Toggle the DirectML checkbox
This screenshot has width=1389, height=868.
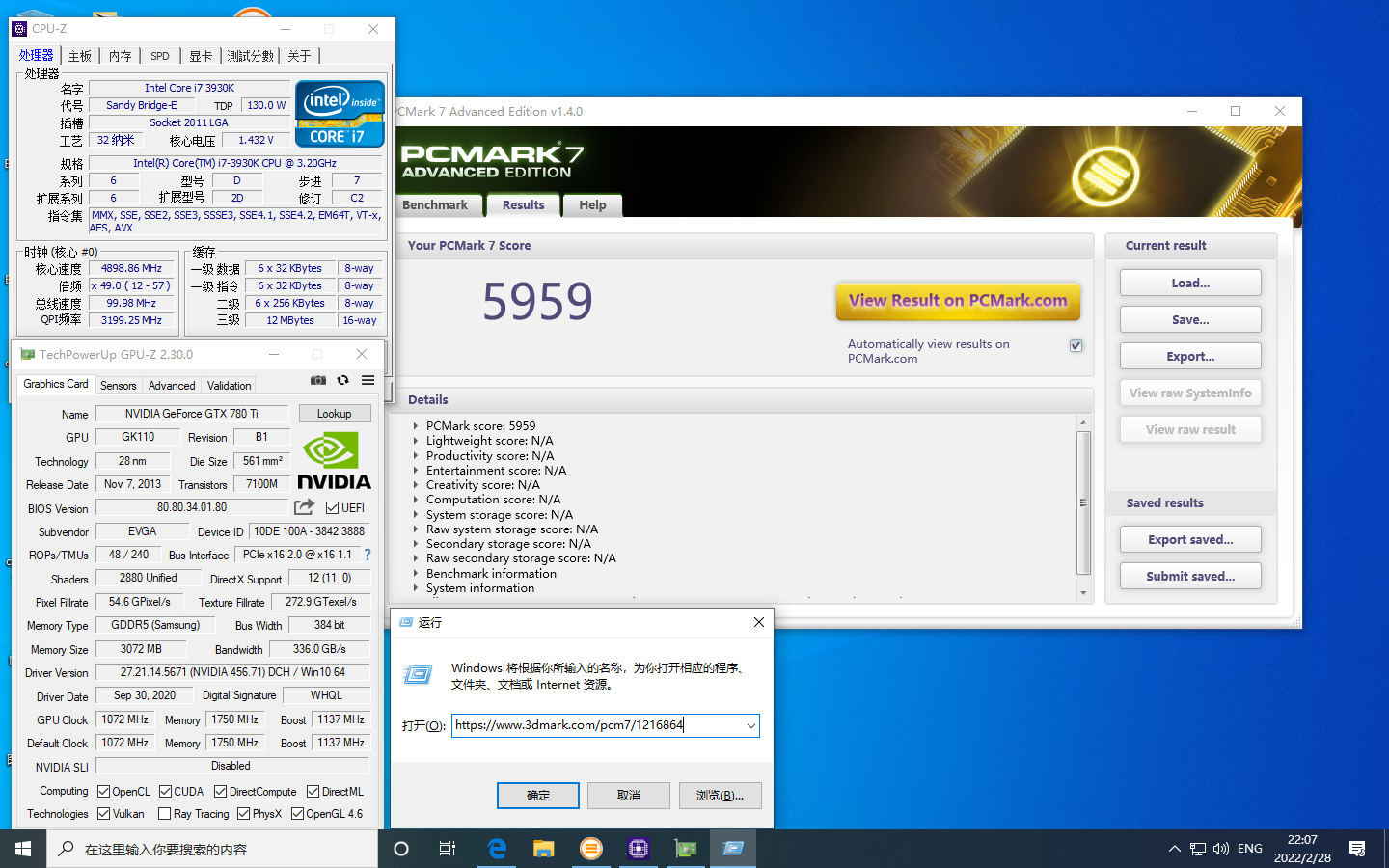tap(313, 792)
